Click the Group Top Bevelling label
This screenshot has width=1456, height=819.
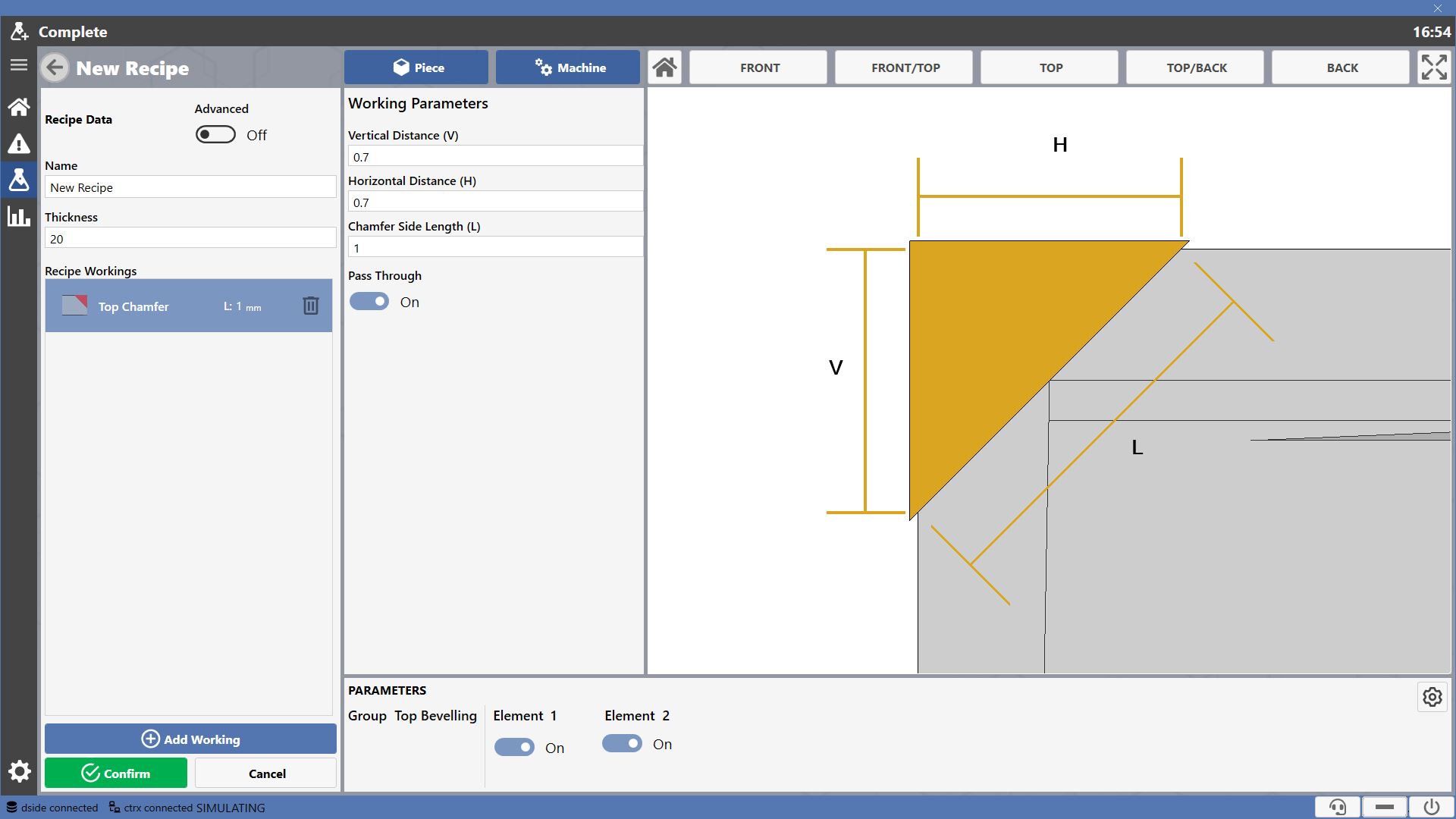tap(413, 716)
